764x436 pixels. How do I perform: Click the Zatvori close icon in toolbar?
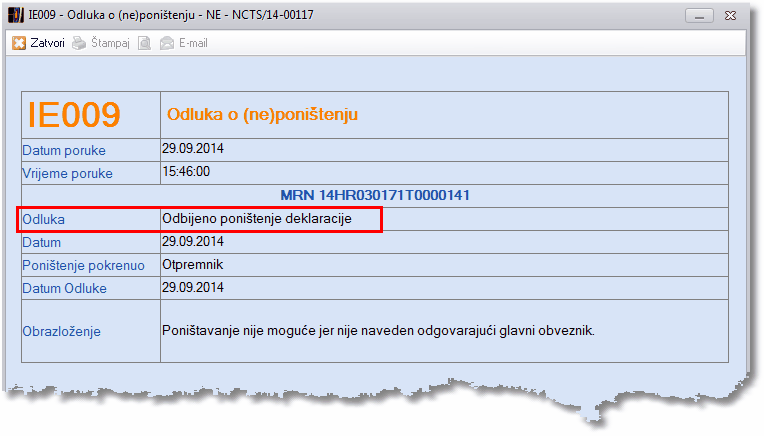(x=19, y=43)
